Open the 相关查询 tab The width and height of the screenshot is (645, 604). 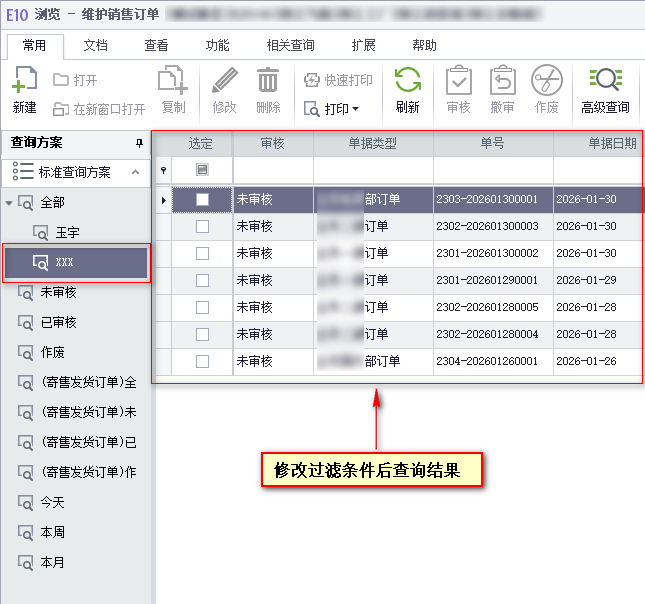coord(290,46)
